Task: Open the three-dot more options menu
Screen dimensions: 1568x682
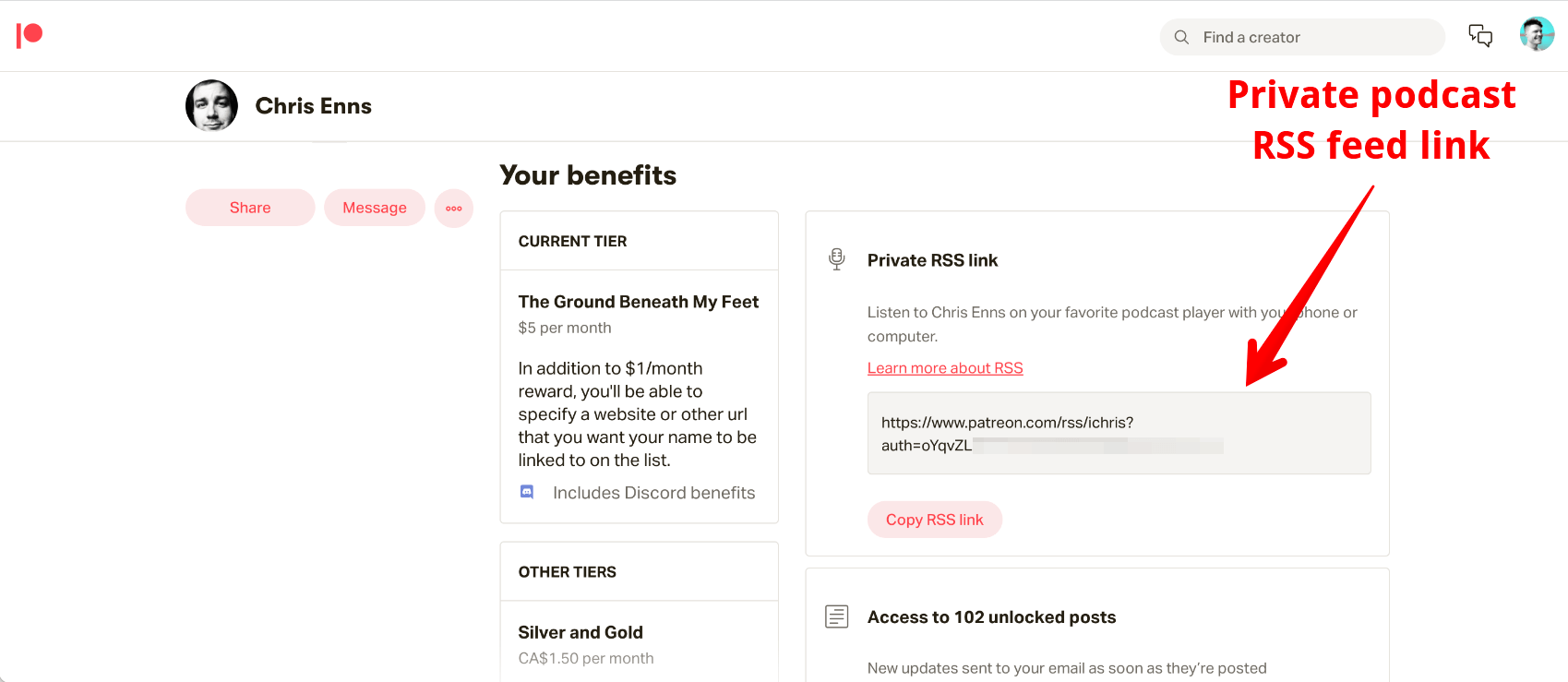Action: [x=454, y=208]
